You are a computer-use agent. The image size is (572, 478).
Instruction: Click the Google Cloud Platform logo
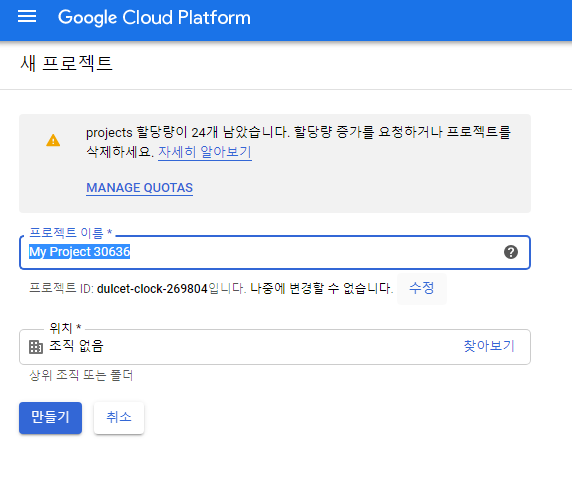click(x=154, y=18)
